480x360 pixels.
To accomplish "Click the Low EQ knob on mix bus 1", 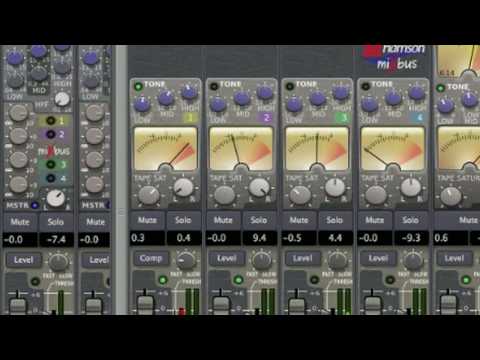I will coord(142,103).
